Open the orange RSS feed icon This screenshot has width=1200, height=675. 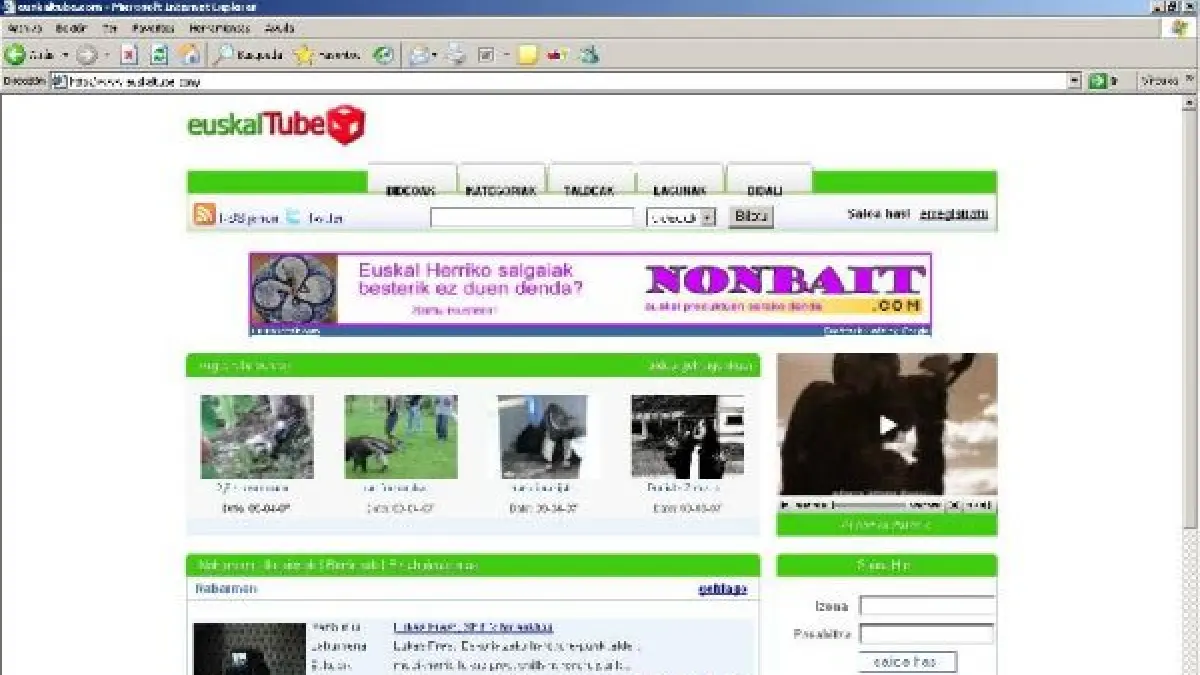204,215
